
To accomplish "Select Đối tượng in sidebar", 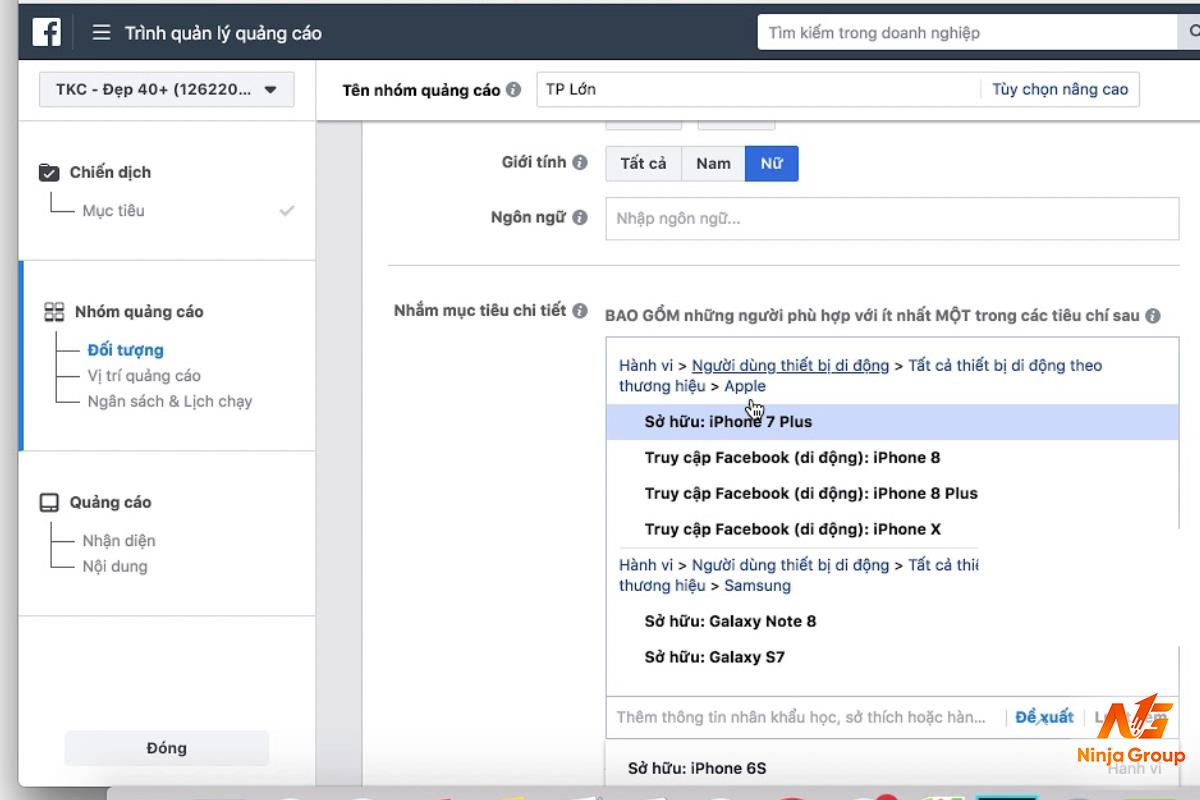I will [125, 350].
